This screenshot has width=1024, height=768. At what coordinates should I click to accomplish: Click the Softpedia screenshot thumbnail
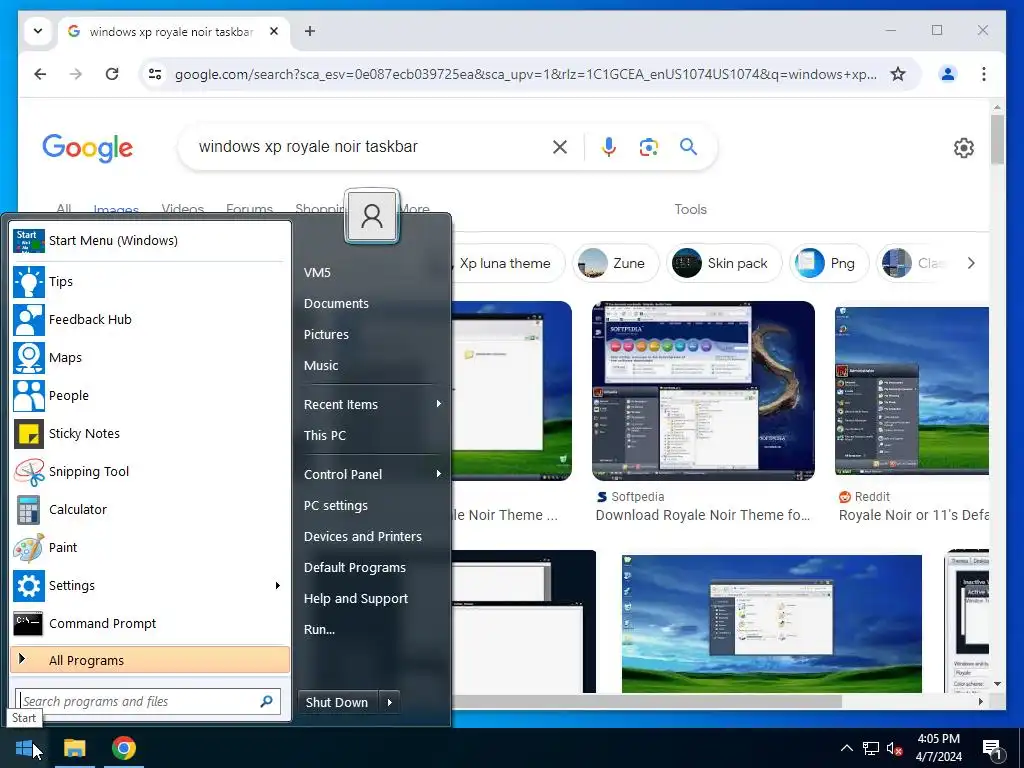pos(703,391)
